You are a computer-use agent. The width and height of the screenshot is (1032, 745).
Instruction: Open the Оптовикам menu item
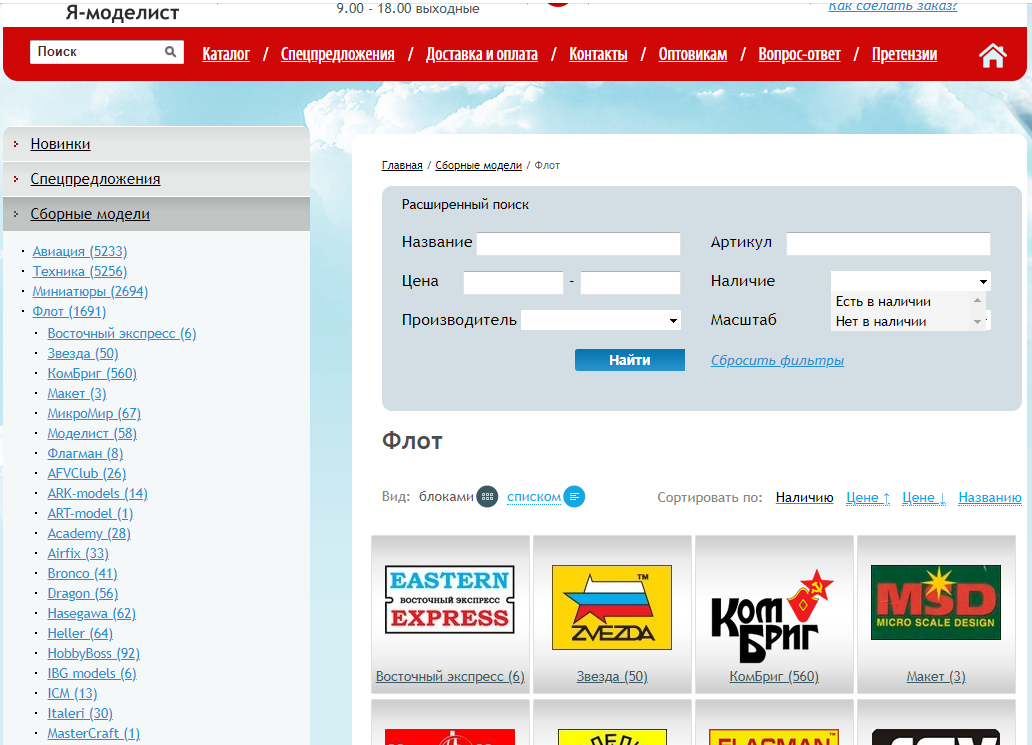[x=692, y=54]
